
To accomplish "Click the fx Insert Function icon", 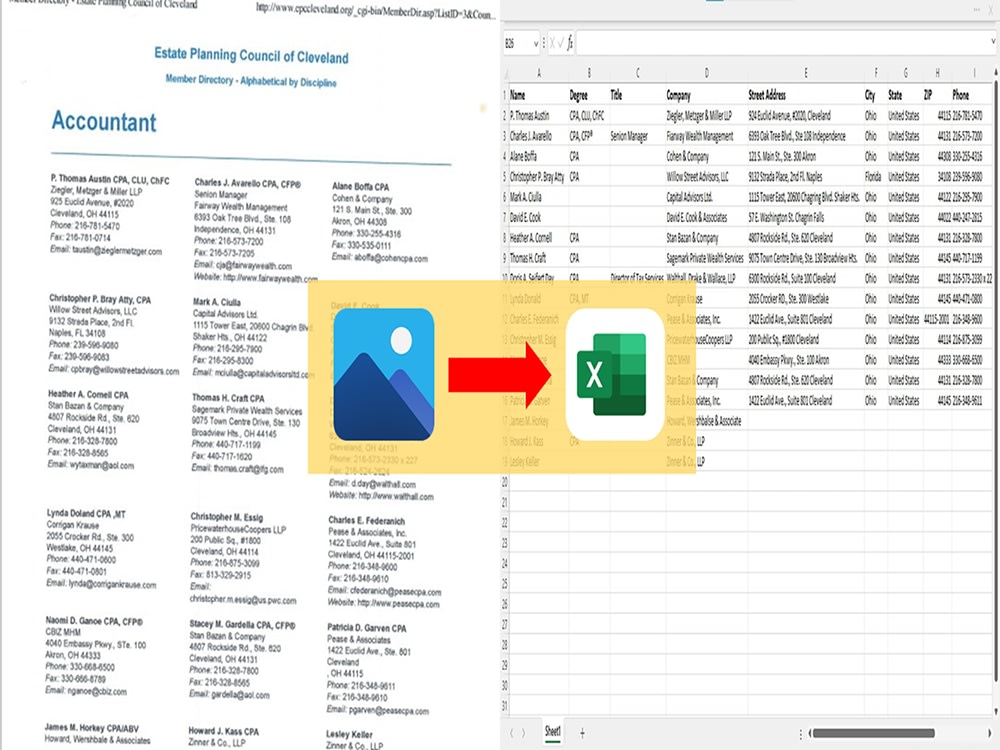I will tap(570, 43).
